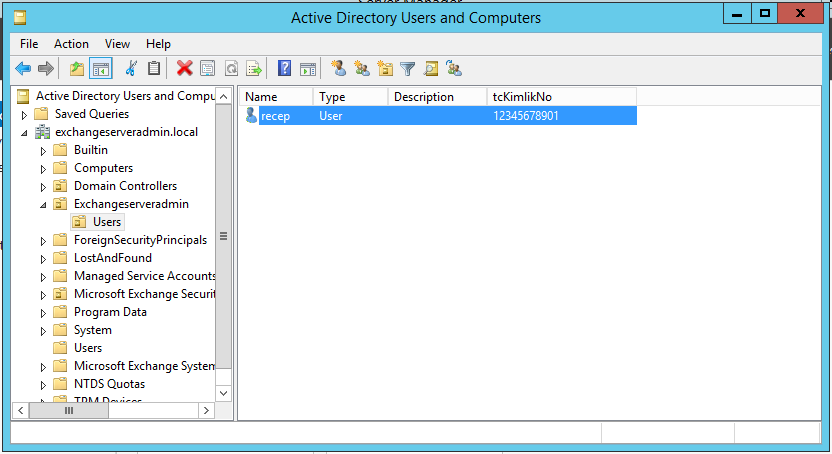Click the recep user icon in list

pyautogui.click(x=252, y=115)
